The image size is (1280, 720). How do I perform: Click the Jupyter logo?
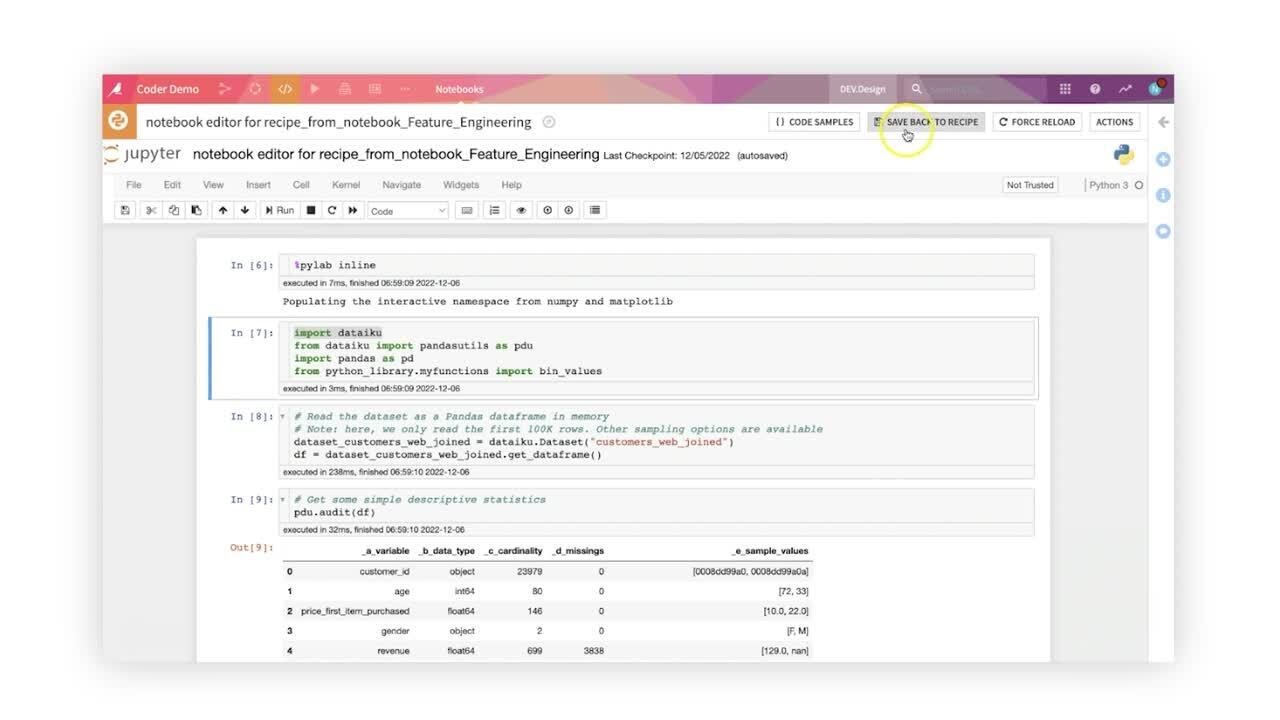coord(143,154)
